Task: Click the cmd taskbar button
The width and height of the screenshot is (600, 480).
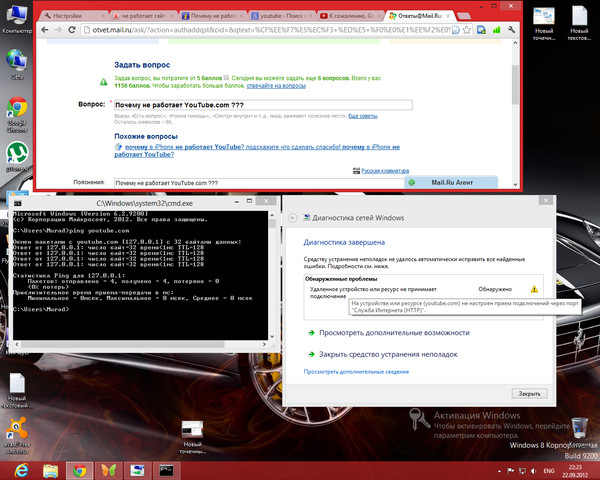Action: [x=166, y=470]
